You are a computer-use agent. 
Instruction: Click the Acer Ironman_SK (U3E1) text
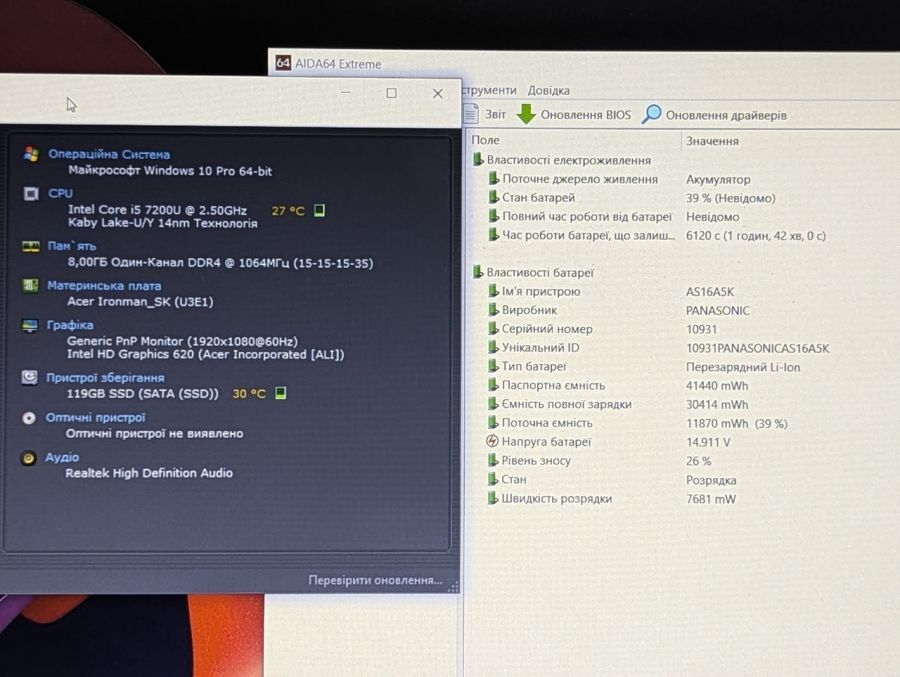[x=140, y=301]
